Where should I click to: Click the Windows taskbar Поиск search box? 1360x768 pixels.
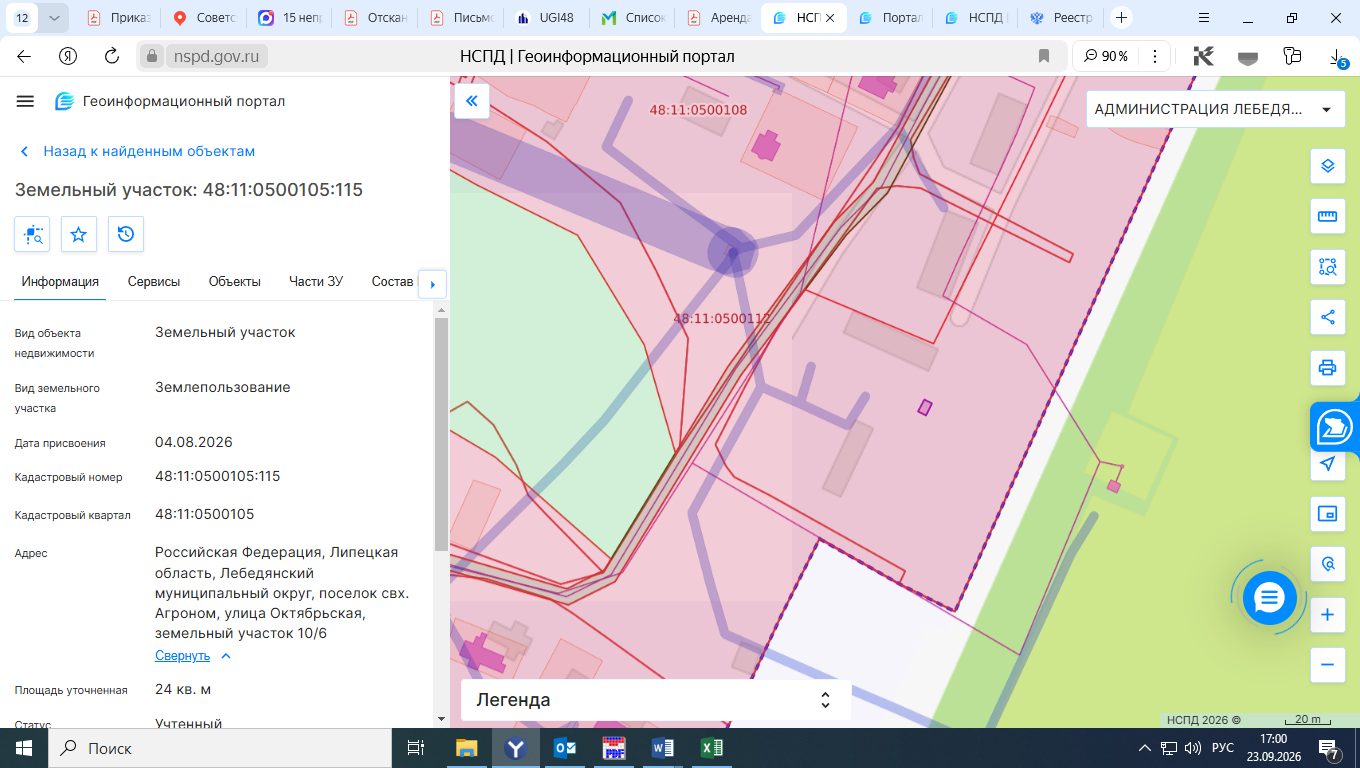[x=220, y=748]
